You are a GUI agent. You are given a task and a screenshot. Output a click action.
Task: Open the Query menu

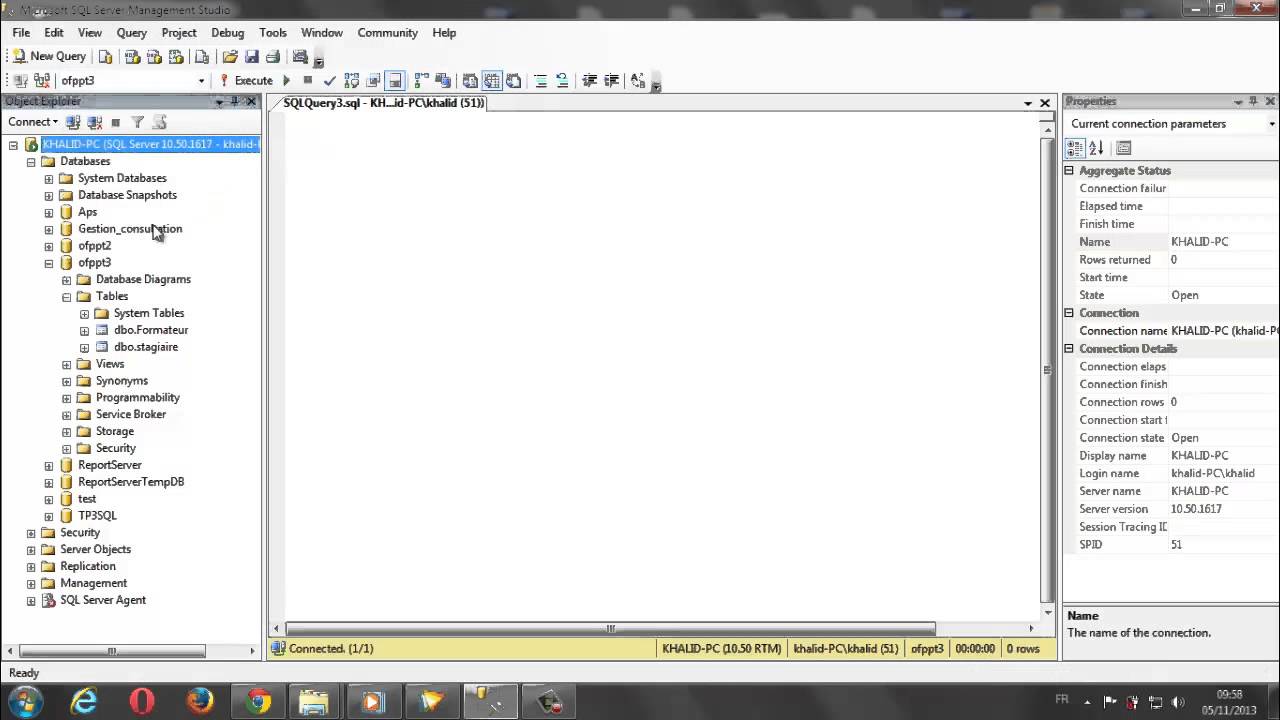pyautogui.click(x=131, y=33)
